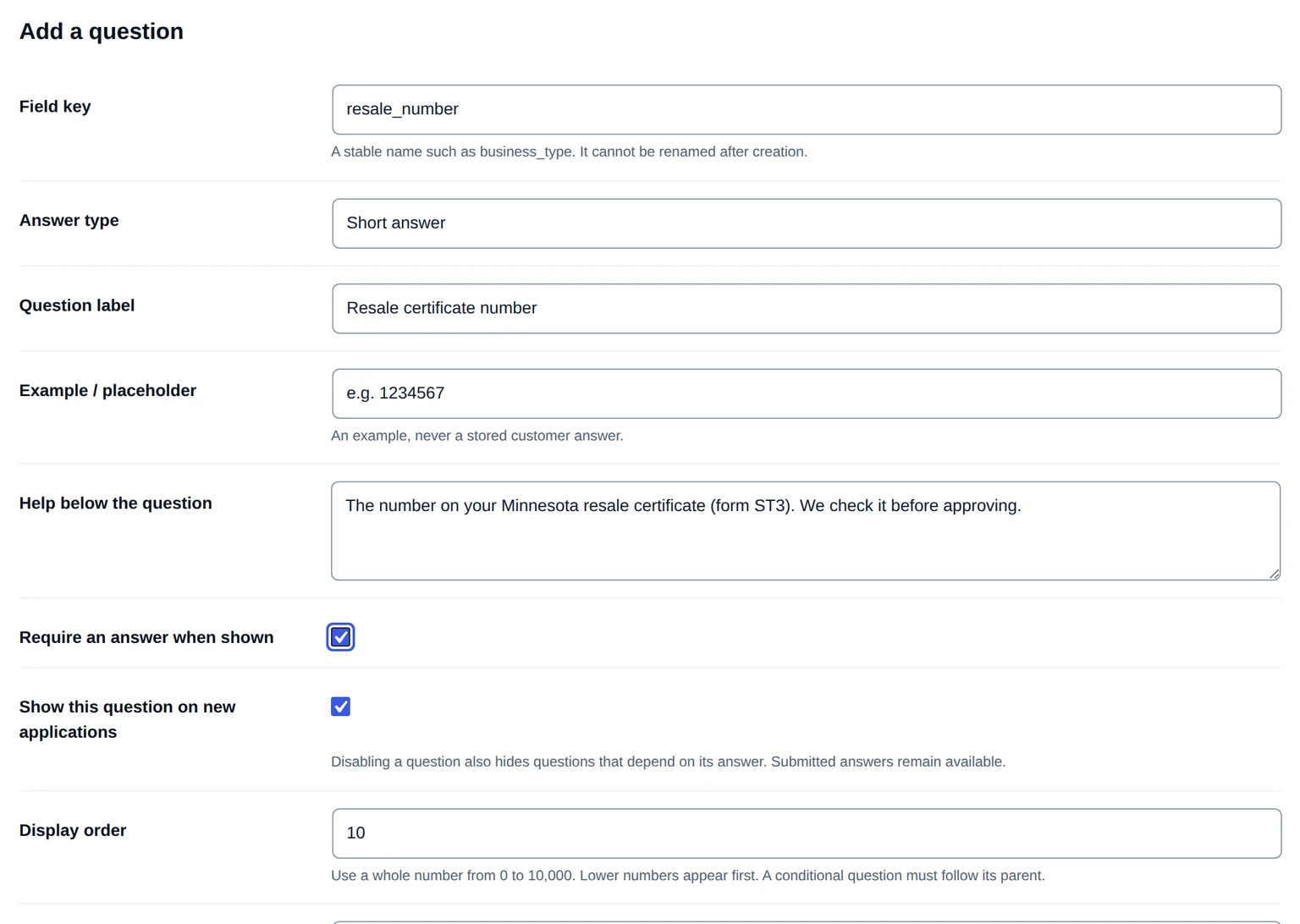
Task: Open the Answer type dropdown showing Short answer
Action: [807, 223]
